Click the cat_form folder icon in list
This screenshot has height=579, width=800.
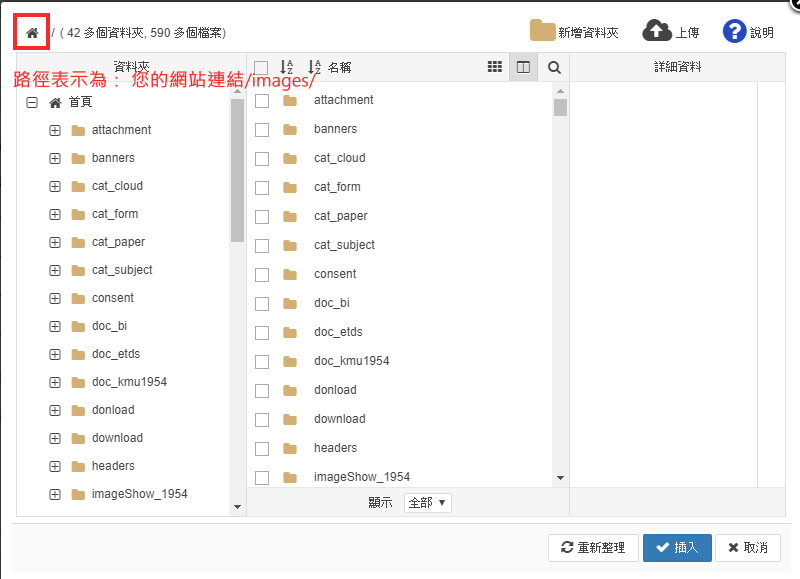(290, 188)
